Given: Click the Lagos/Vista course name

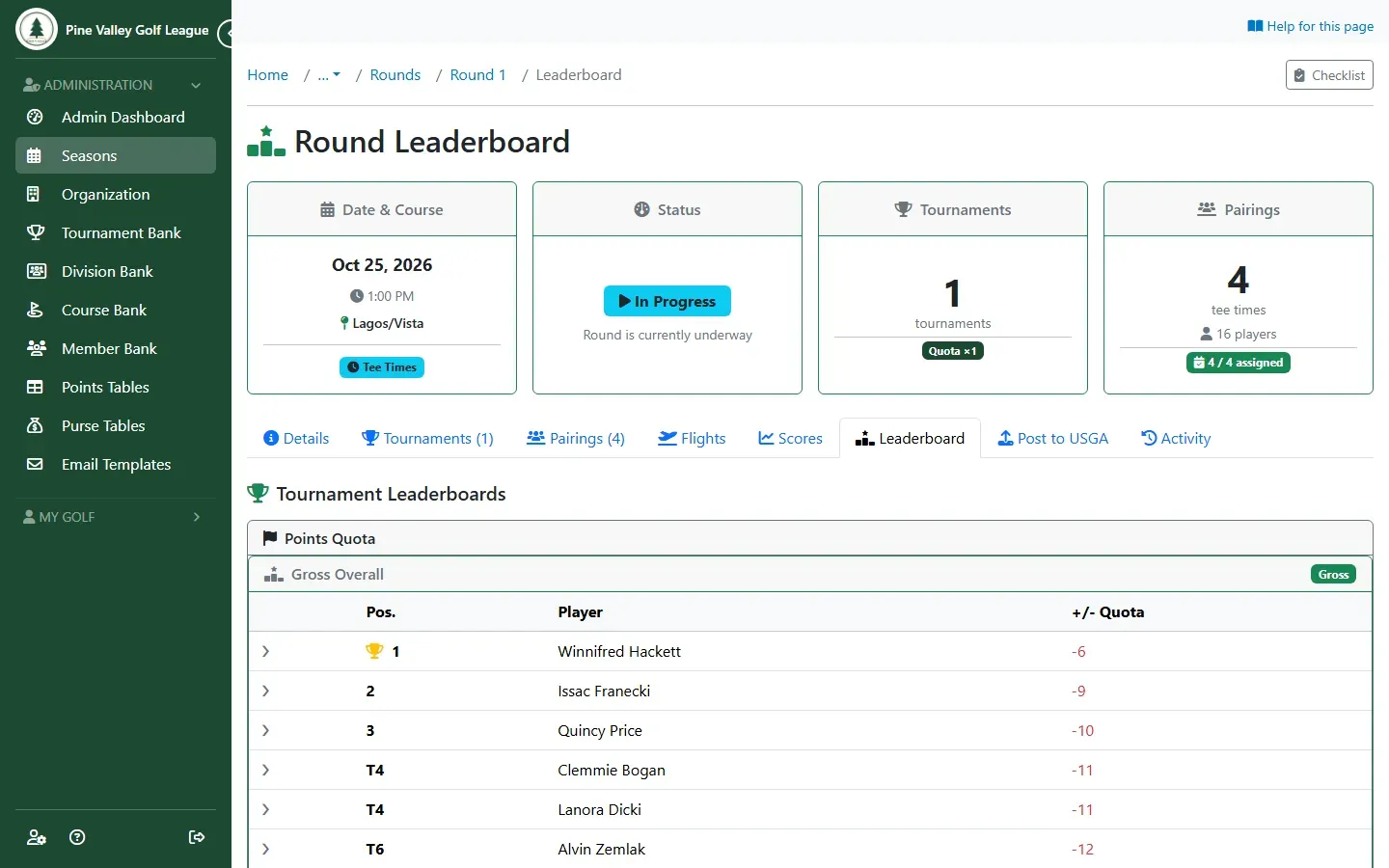Looking at the screenshot, I should click(x=387, y=323).
